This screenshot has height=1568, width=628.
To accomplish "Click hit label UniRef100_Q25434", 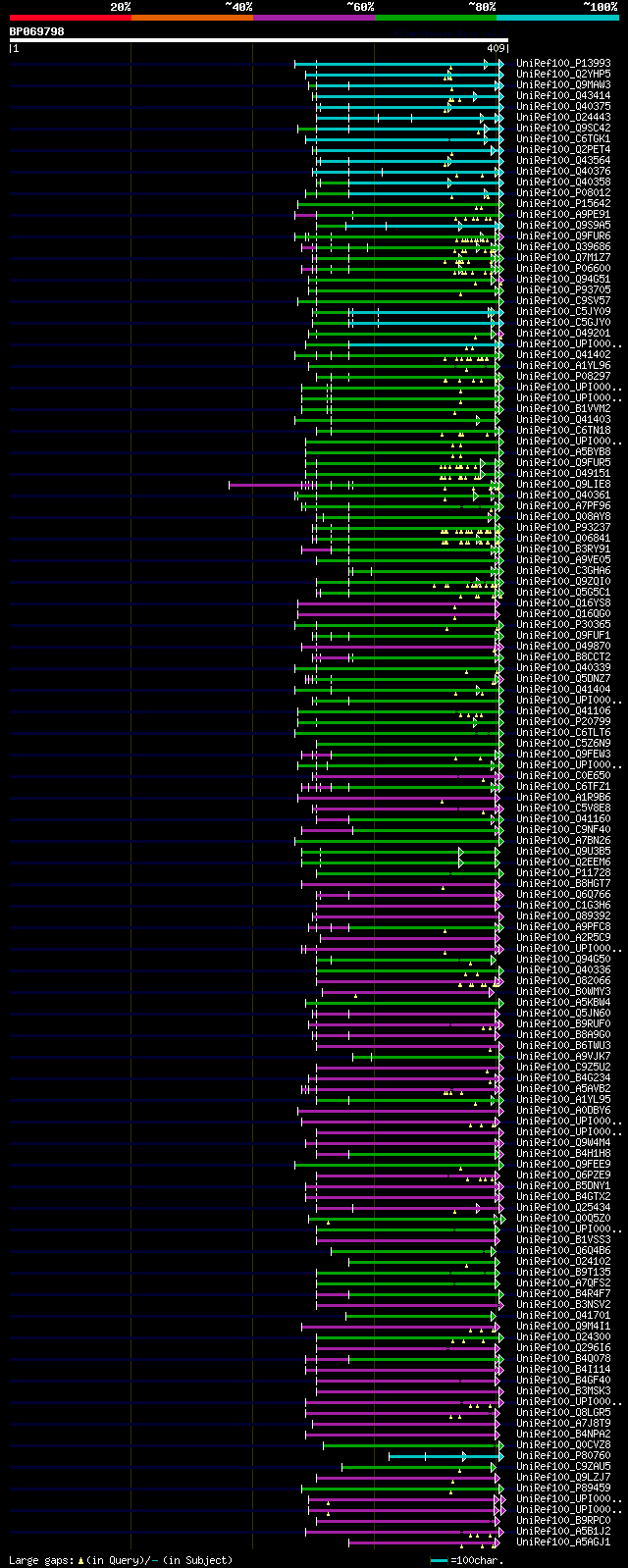I will click(x=563, y=1208).
